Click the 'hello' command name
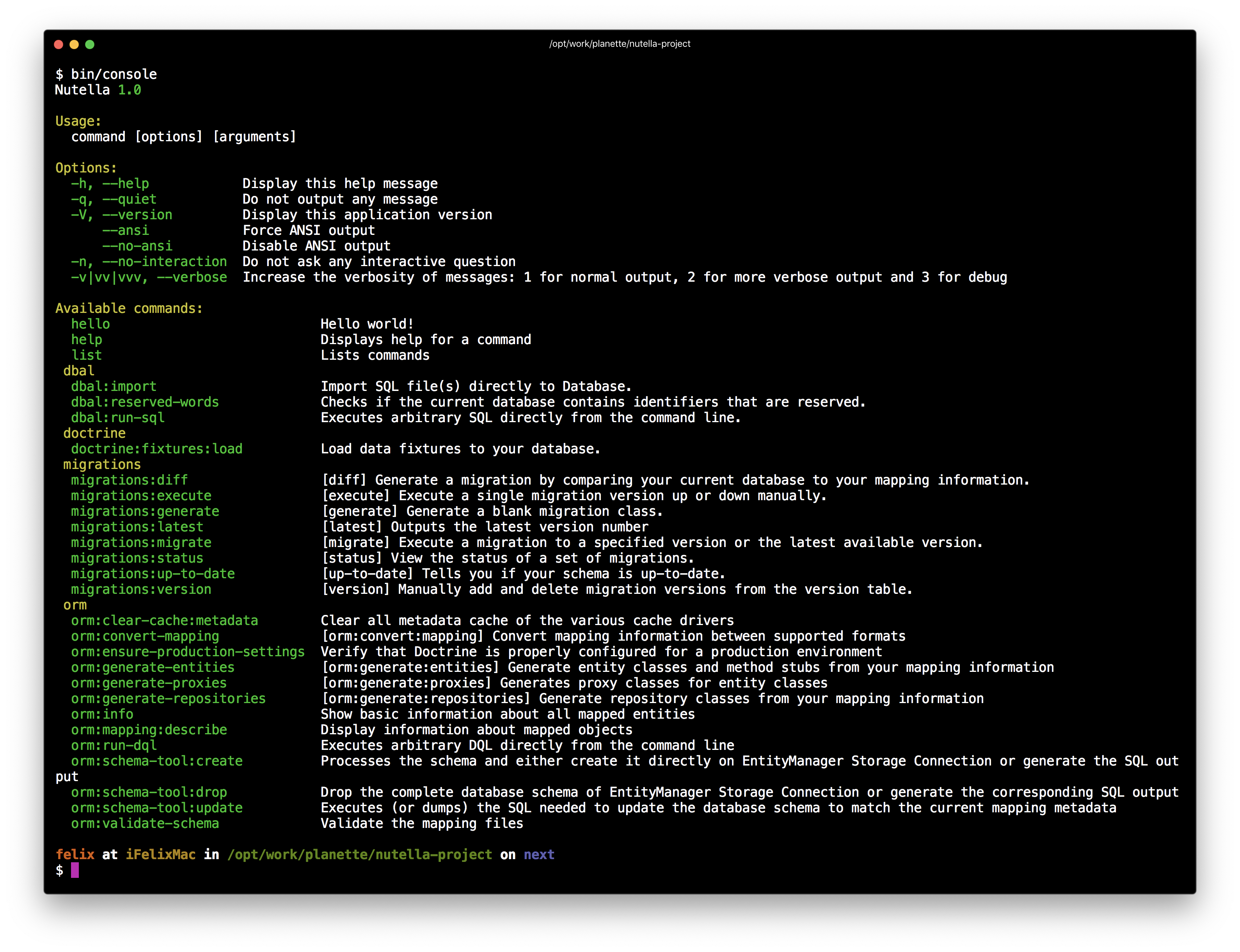This screenshot has height=952, width=1240. [90, 324]
